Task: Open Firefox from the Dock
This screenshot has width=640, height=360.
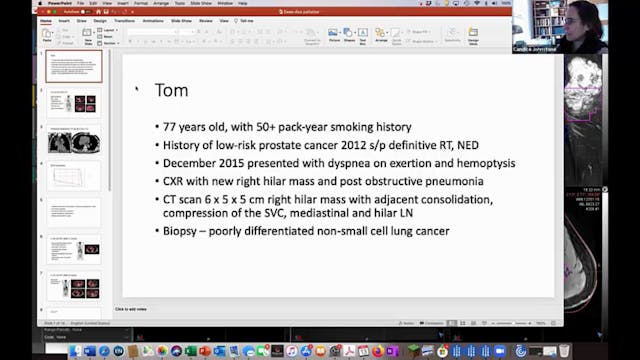Action: pos(377,351)
